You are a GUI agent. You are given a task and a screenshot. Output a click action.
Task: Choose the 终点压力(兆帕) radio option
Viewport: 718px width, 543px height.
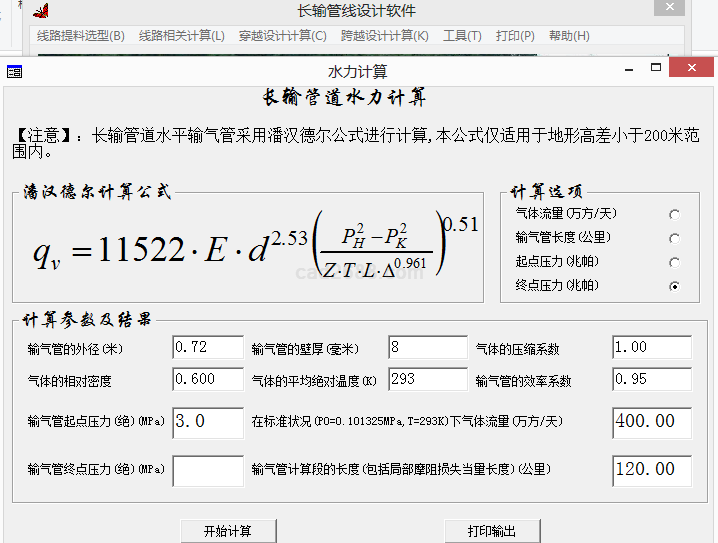674,286
